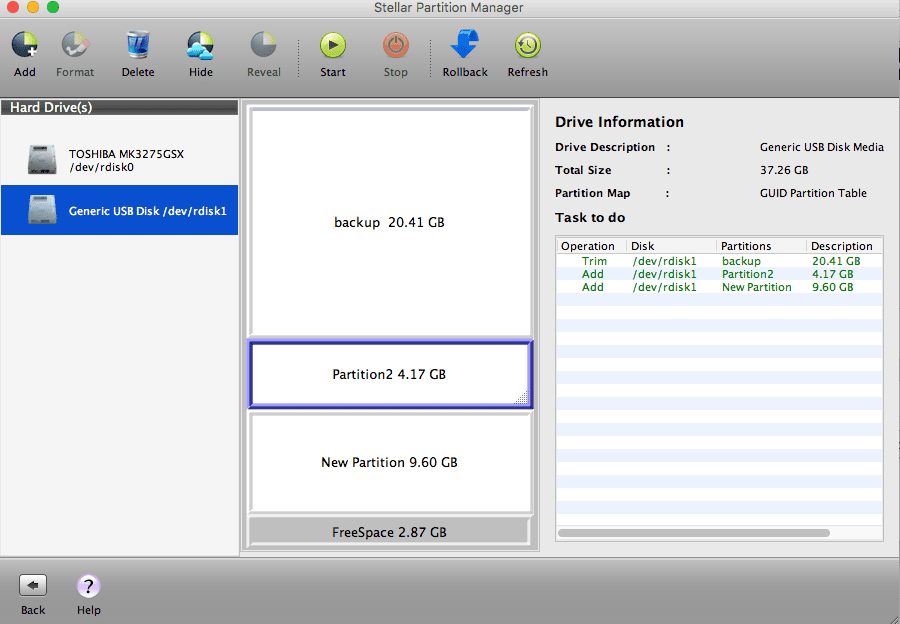Click the 37.26 GB total size value
Viewport: 900px width, 624px height.
coord(784,170)
